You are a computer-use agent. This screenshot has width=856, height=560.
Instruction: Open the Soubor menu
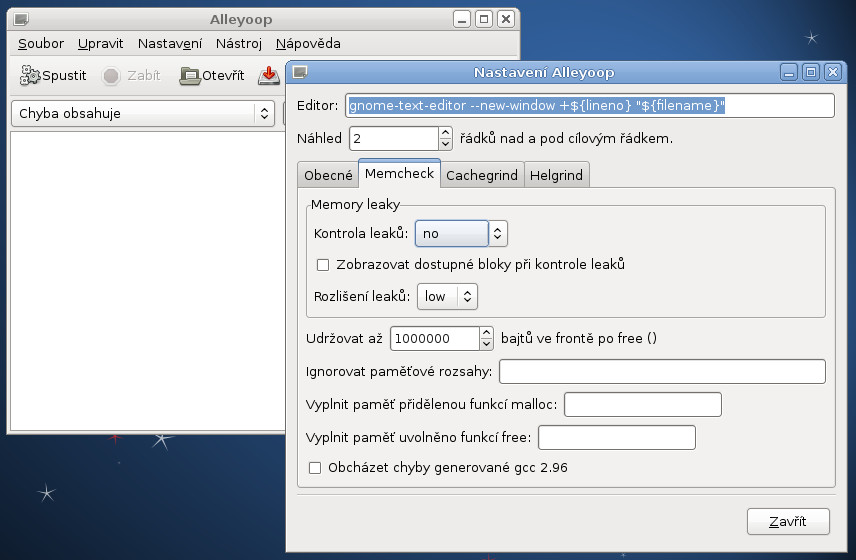[41, 44]
